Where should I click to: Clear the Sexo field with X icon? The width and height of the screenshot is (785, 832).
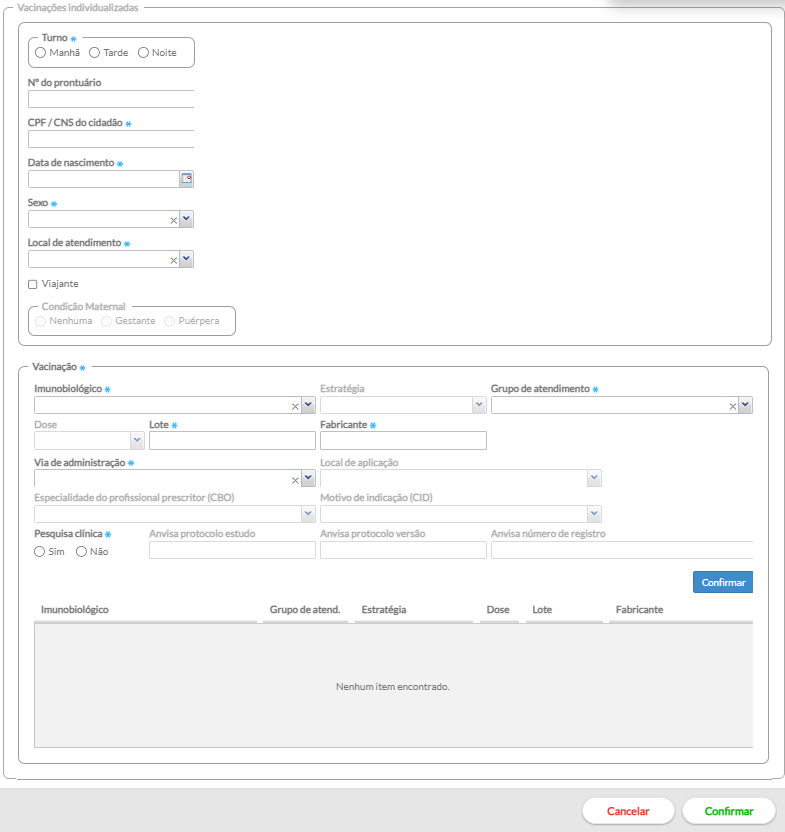click(173, 220)
